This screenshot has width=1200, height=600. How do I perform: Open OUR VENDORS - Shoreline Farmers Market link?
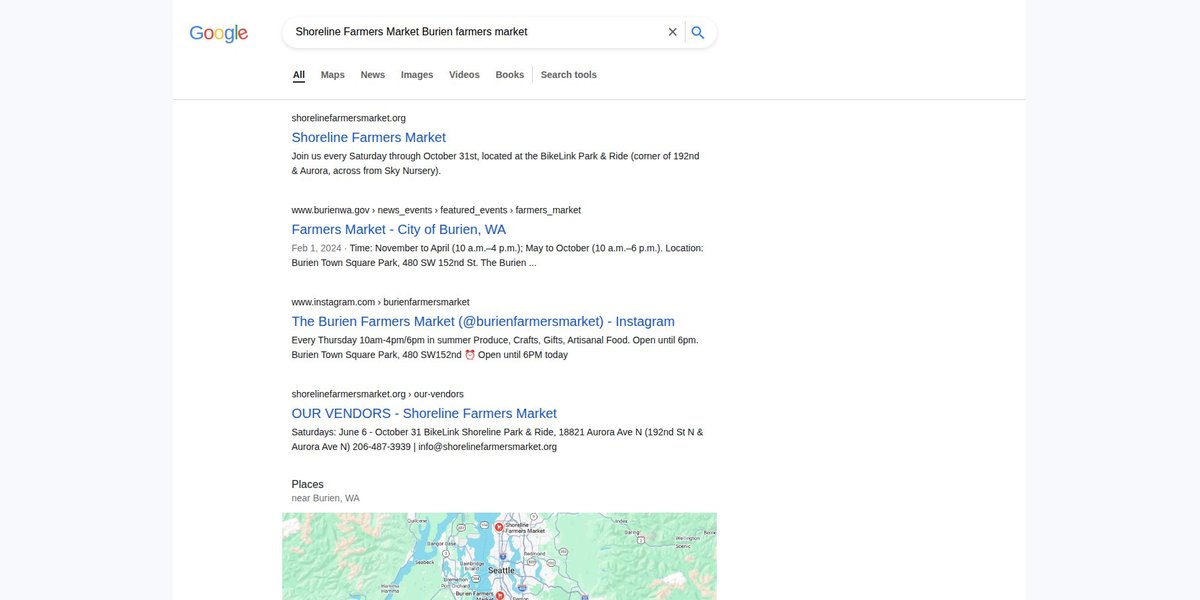tap(424, 413)
